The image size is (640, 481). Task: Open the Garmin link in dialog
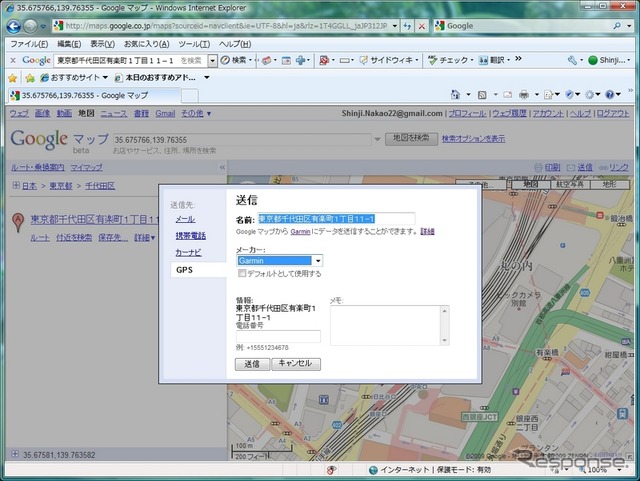pyautogui.click(x=300, y=232)
